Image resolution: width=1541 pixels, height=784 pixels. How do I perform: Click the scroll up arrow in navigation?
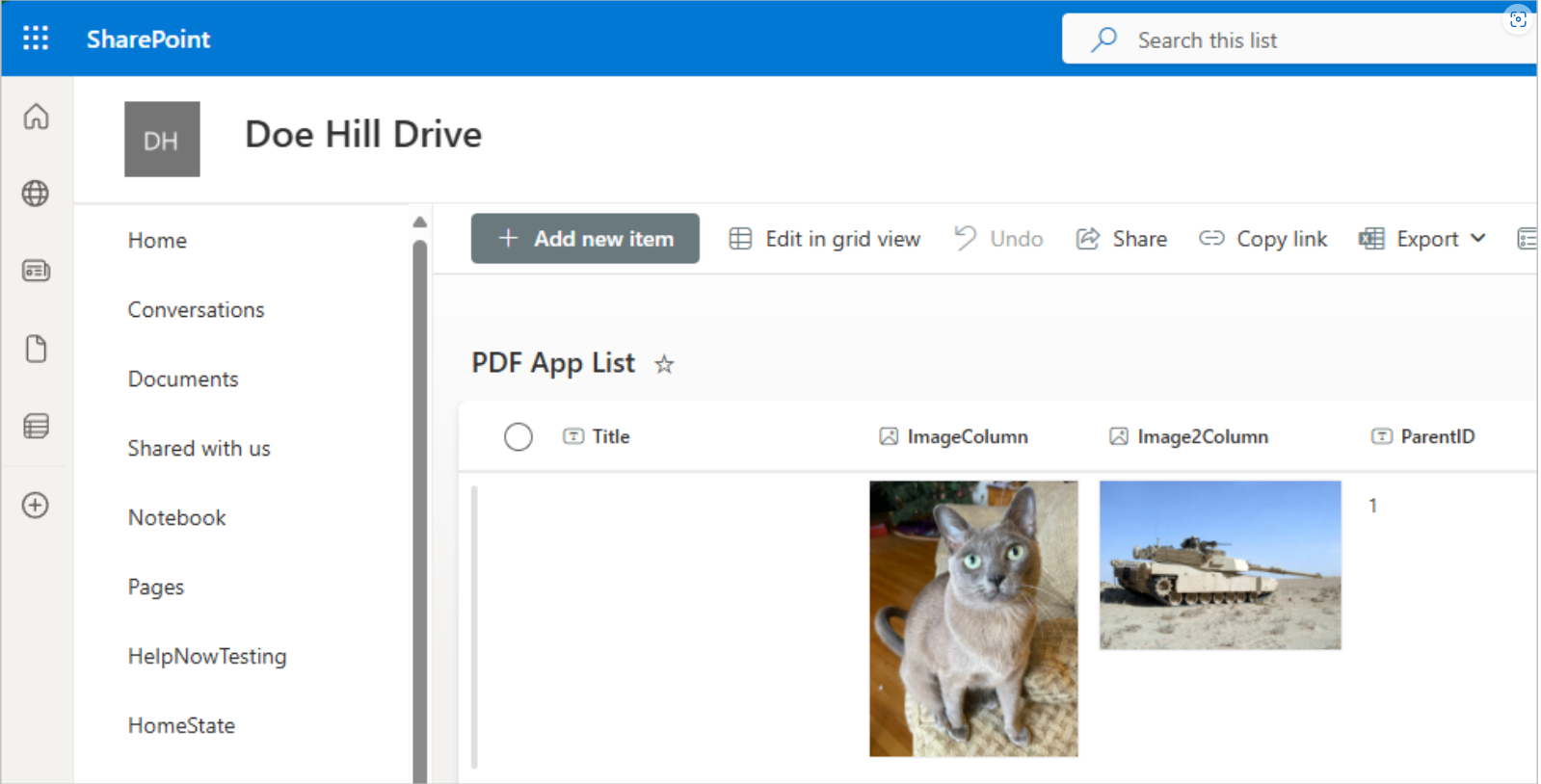pos(420,222)
